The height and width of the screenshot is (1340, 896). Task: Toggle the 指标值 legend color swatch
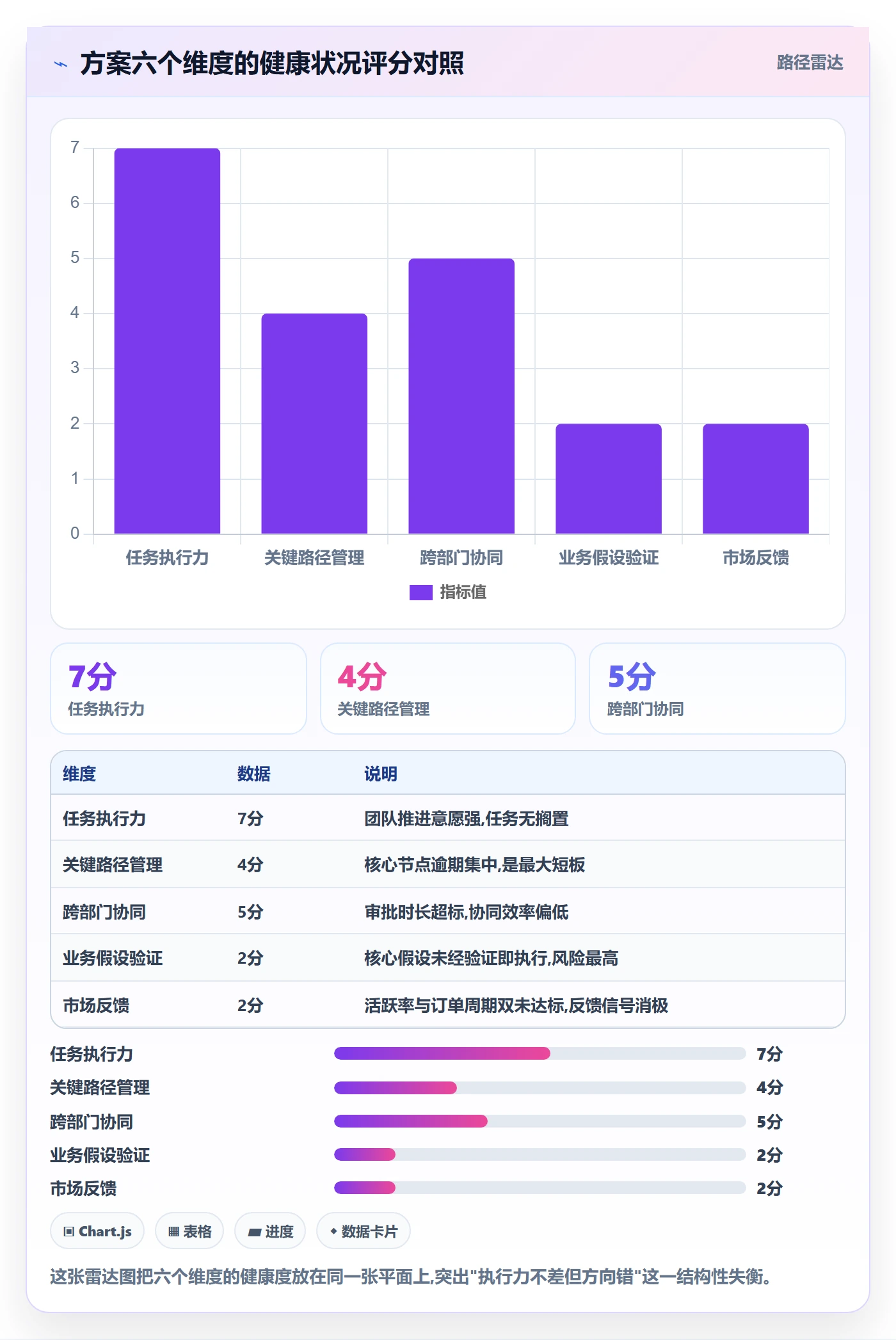click(x=421, y=593)
